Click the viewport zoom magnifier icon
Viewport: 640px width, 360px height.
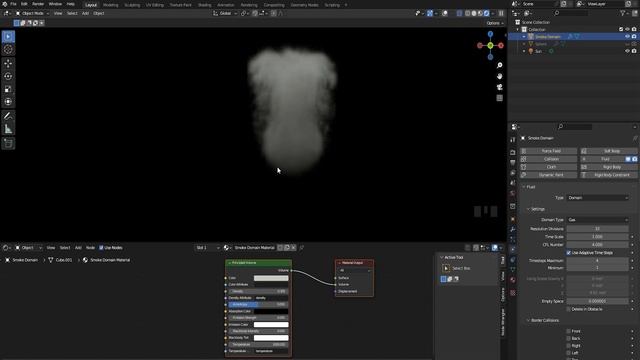500,65
